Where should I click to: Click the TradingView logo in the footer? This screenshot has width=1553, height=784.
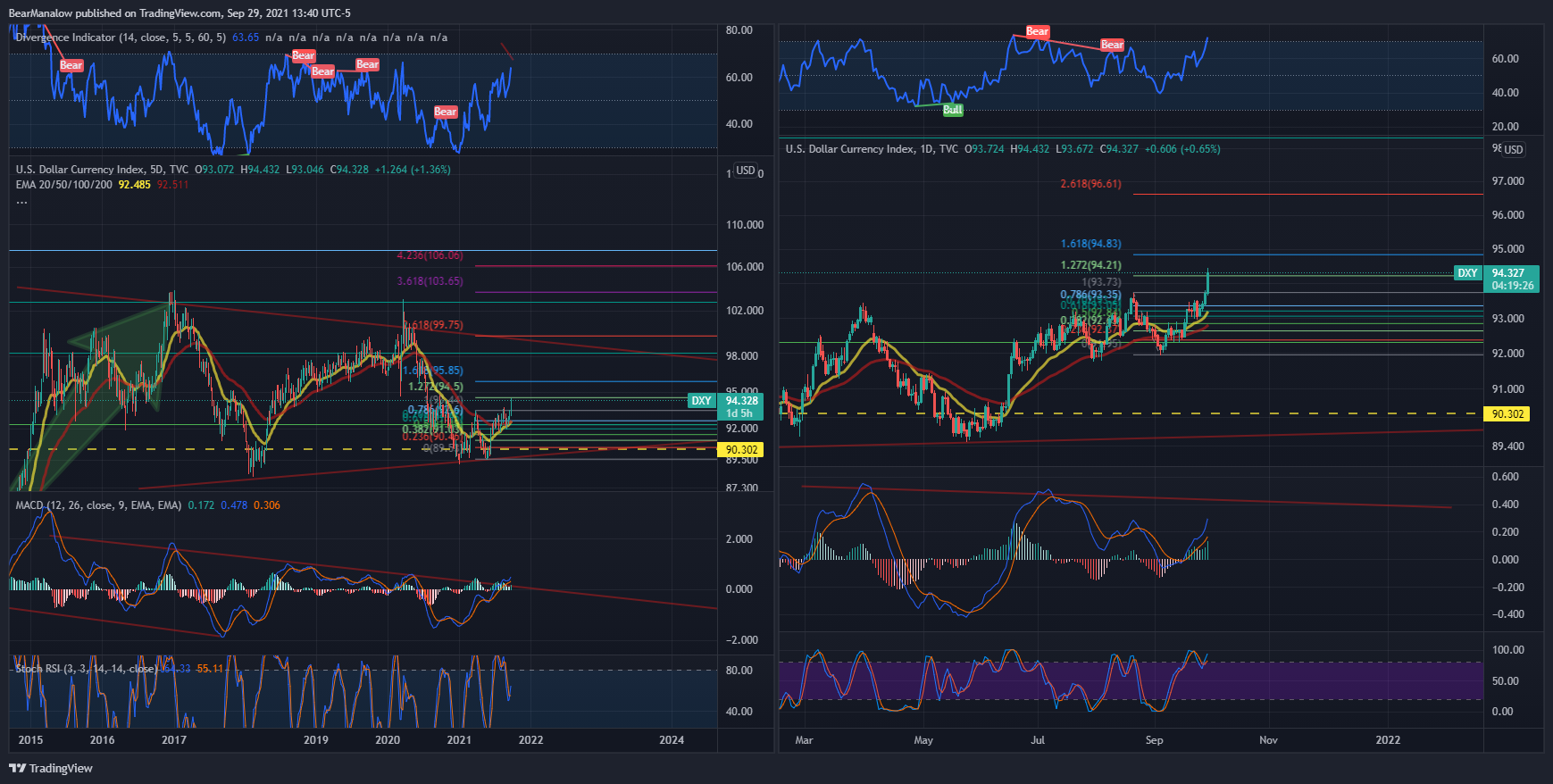click(x=51, y=768)
